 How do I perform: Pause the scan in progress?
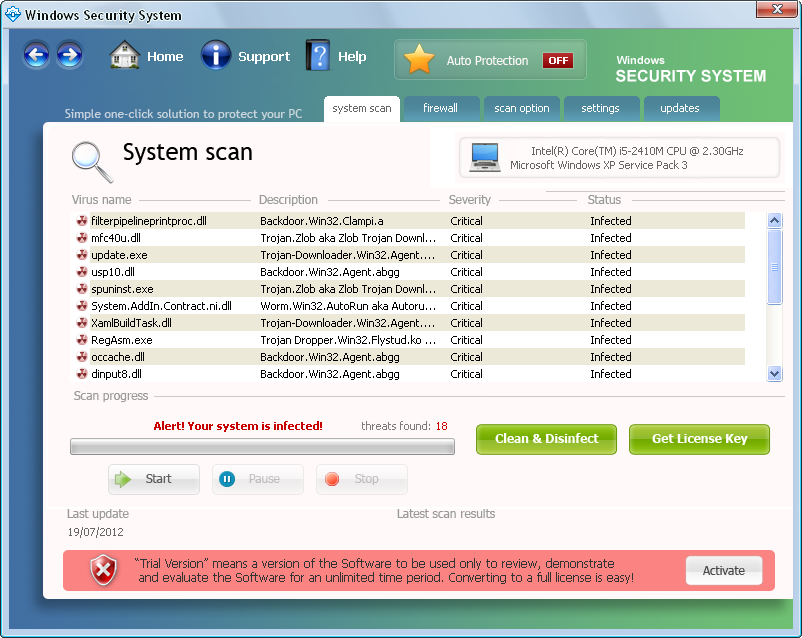click(x=257, y=479)
